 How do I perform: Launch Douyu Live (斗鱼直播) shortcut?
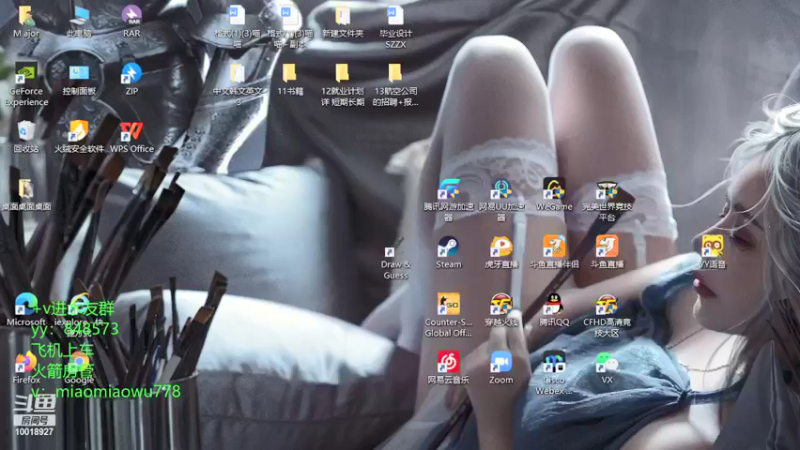tap(607, 252)
